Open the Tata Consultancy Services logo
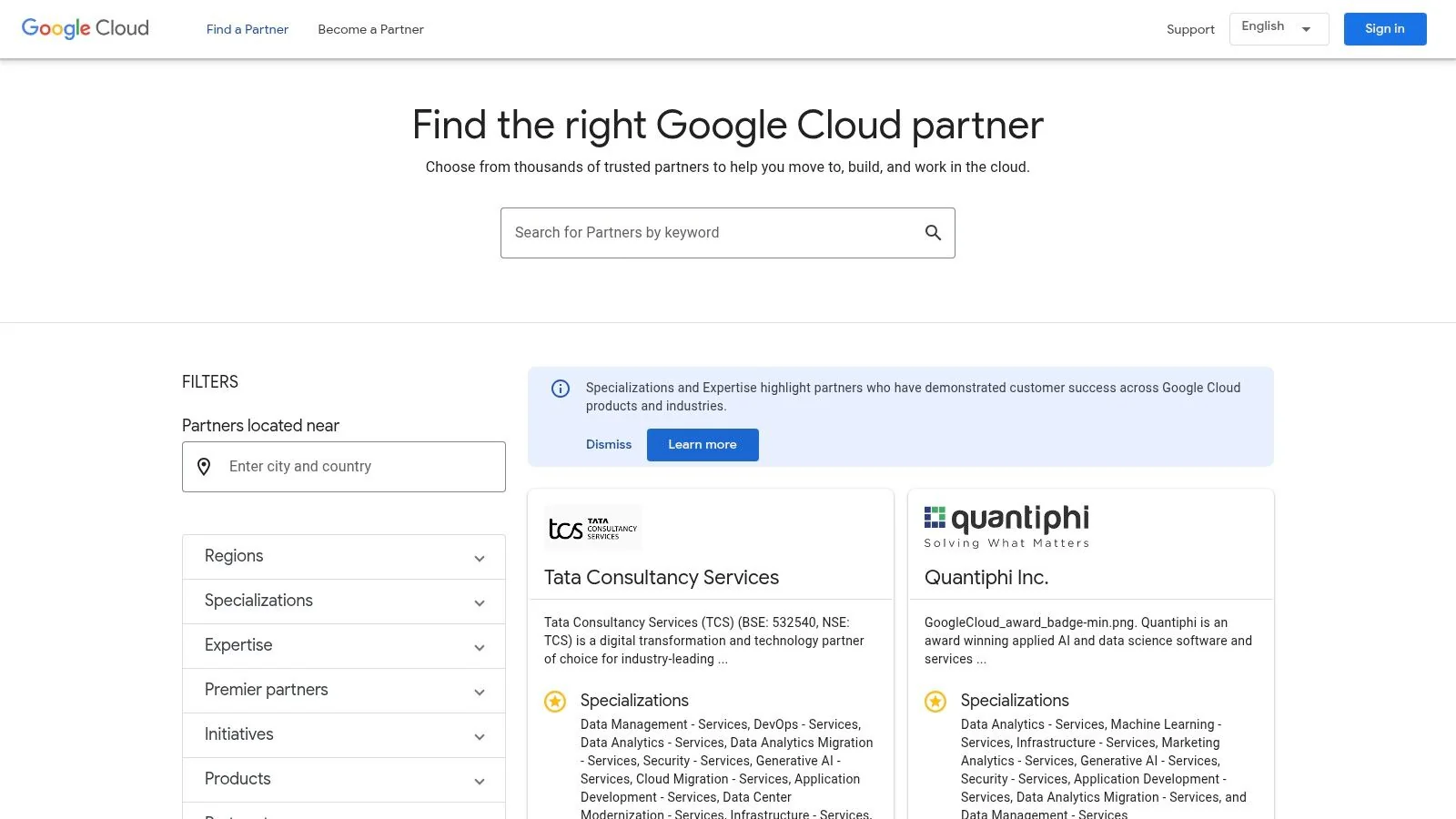This screenshot has height=819, width=1456. click(x=592, y=528)
